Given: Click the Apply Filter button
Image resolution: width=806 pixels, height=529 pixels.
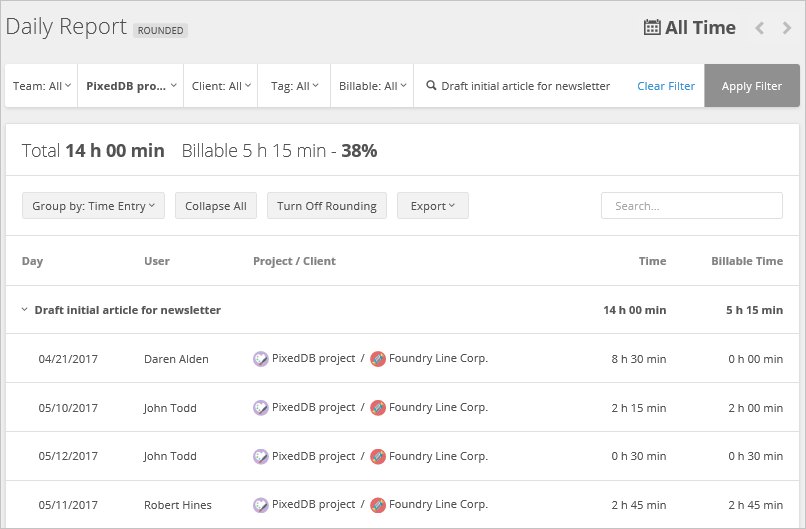Looking at the screenshot, I should (x=752, y=86).
